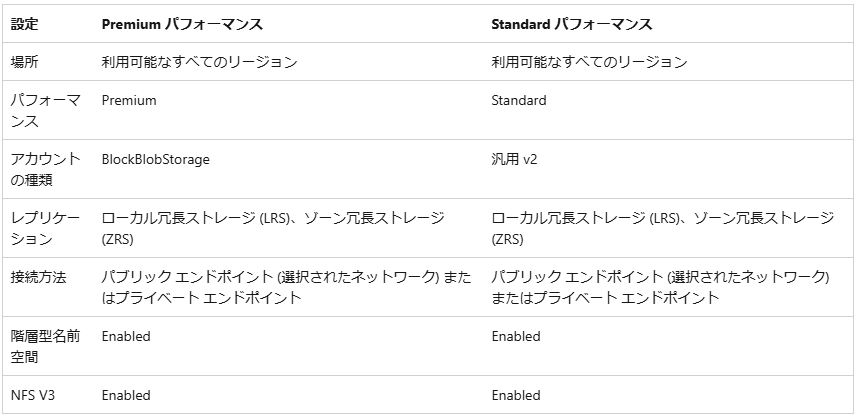Click the 階層型名前空間 row label
Screen dimensions: 857x418
coord(46,346)
